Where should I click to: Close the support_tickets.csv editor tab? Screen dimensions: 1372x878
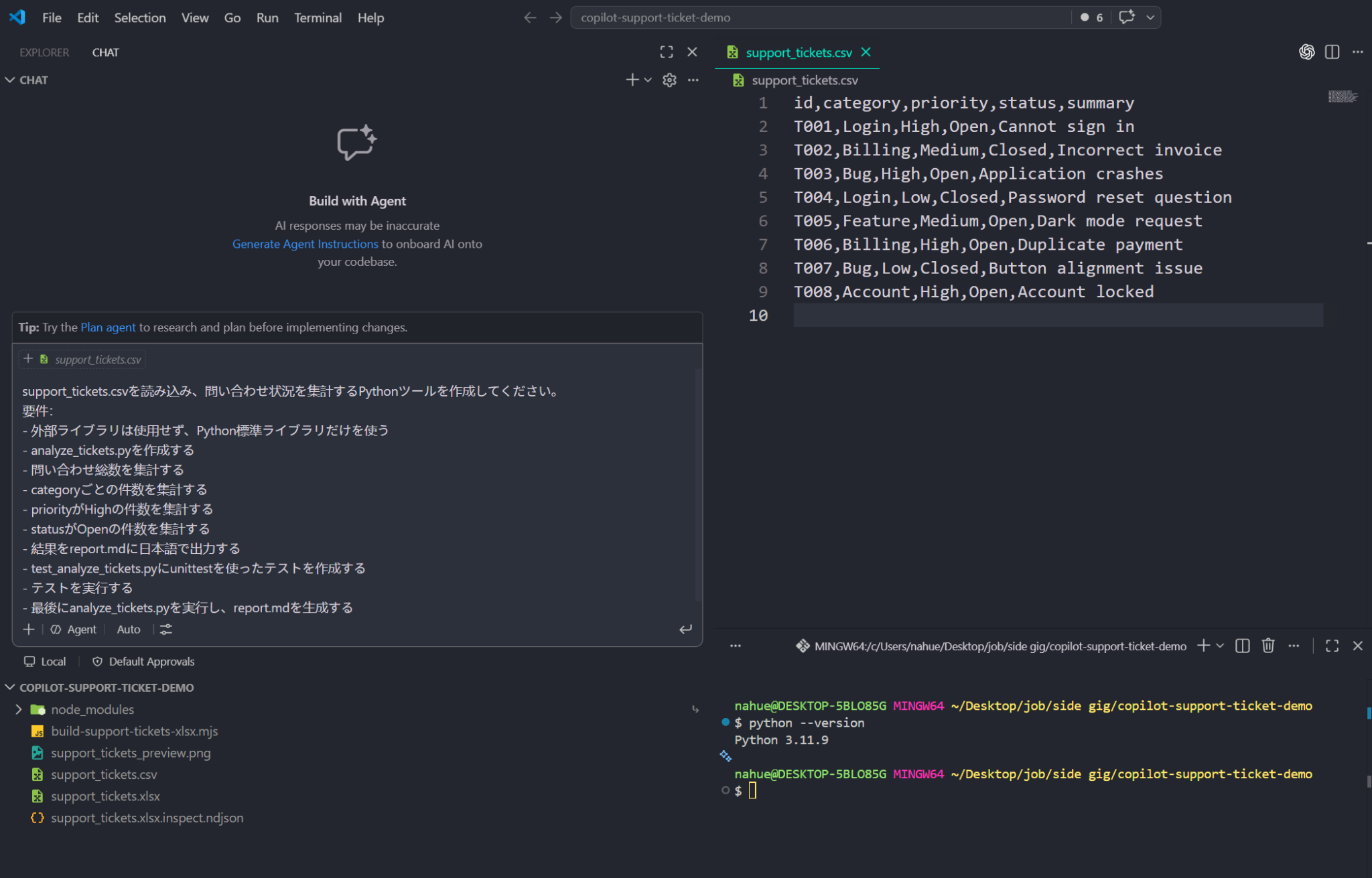866,52
